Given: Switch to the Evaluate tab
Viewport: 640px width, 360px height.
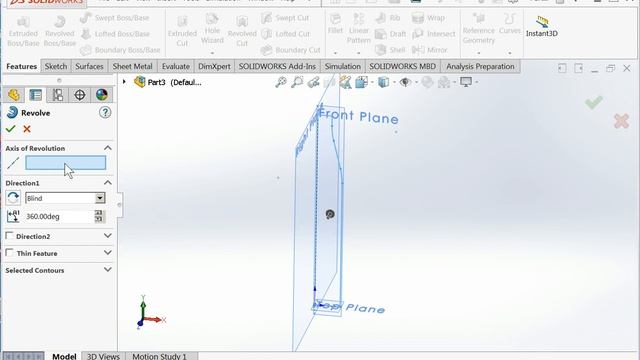Looking at the screenshot, I should coord(176,66).
